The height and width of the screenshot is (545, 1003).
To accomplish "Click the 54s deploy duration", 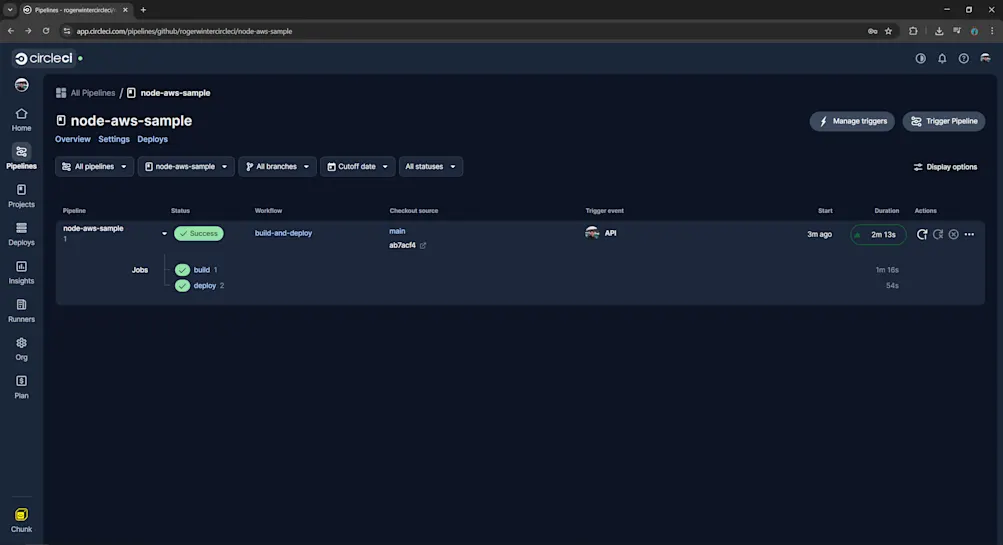I will (x=892, y=285).
